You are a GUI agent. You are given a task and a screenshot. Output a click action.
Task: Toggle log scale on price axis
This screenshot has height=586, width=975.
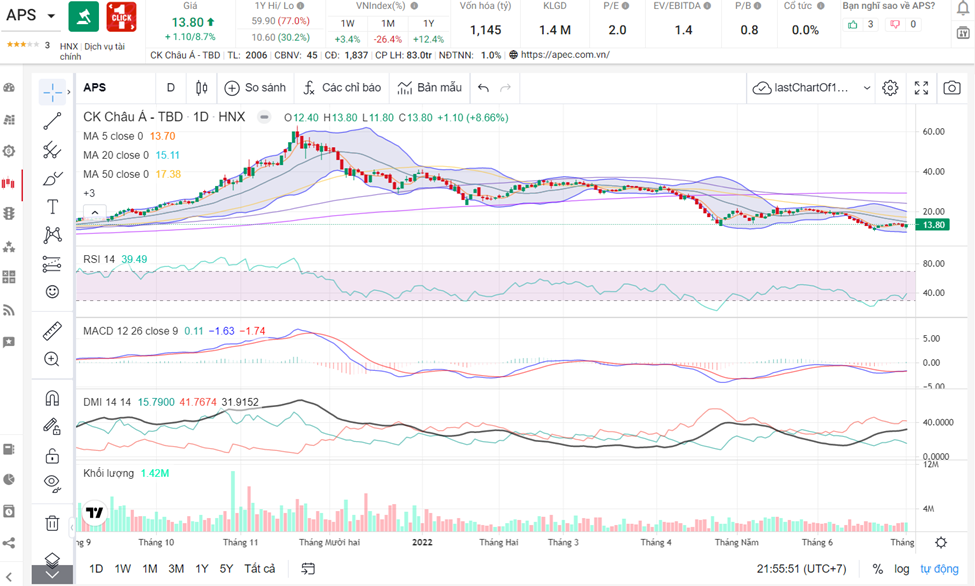click(x=902, y=569)
